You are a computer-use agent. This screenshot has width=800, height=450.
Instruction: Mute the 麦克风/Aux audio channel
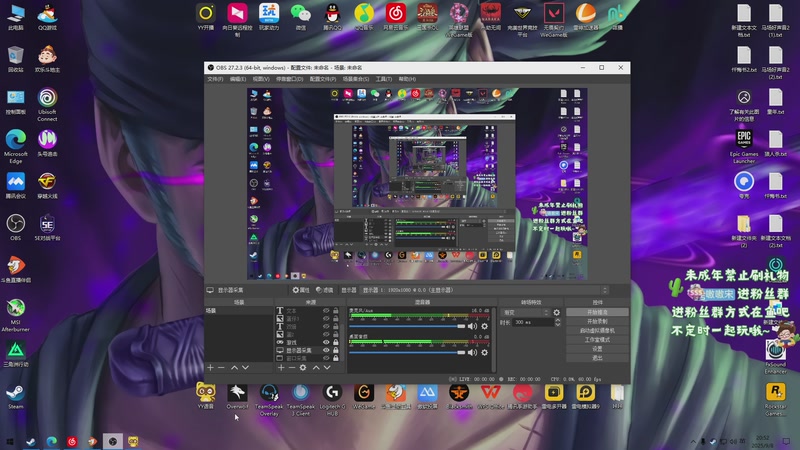tap(472, 326)
